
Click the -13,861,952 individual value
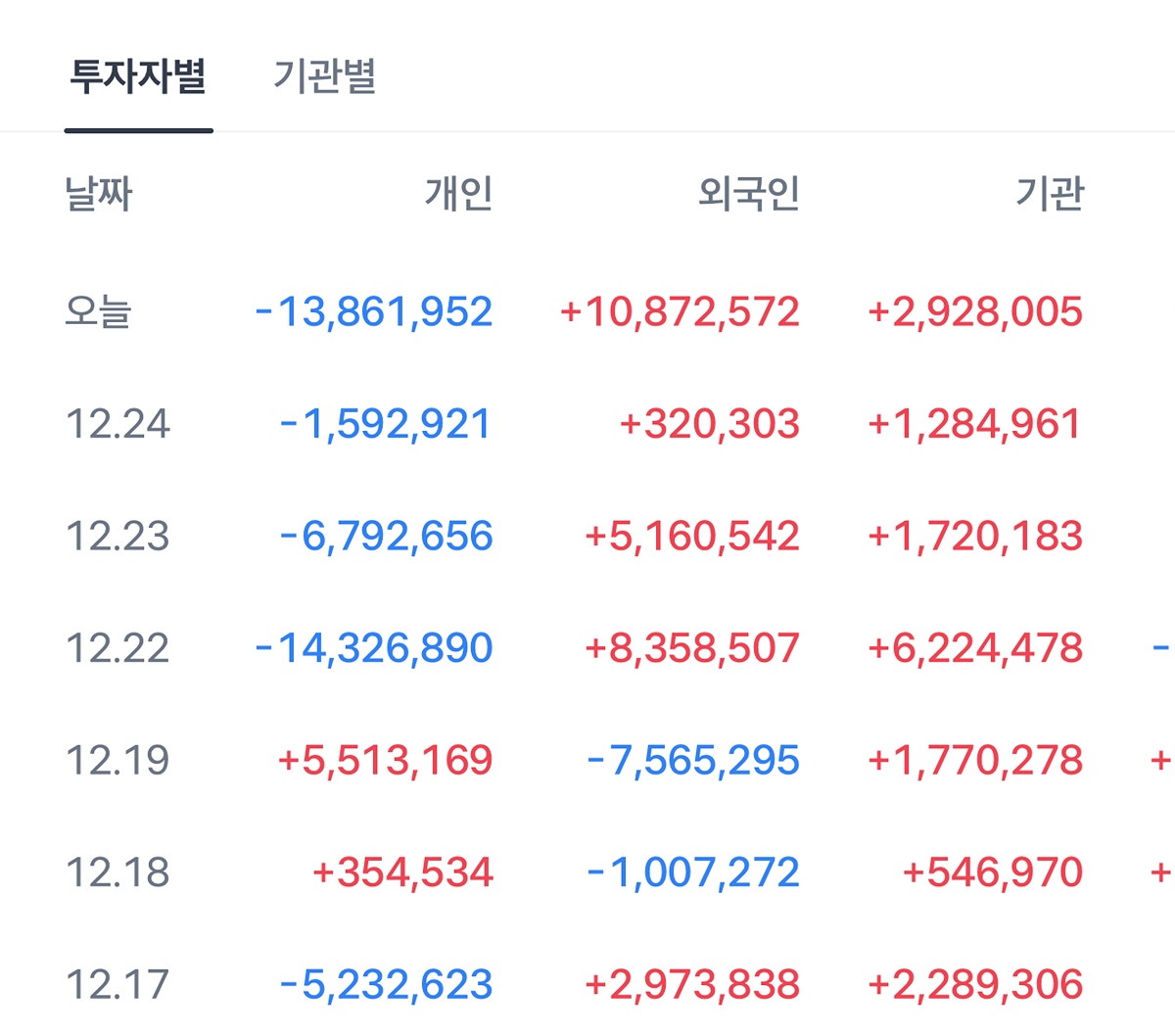[x=374, y=312]
